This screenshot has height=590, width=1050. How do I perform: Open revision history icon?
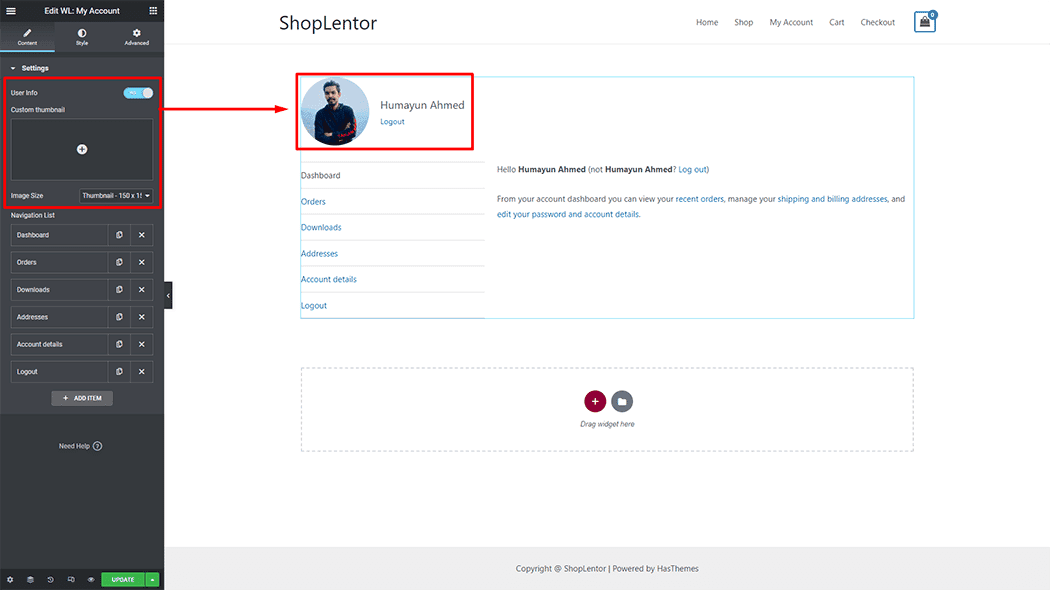[x=50, y=579]
